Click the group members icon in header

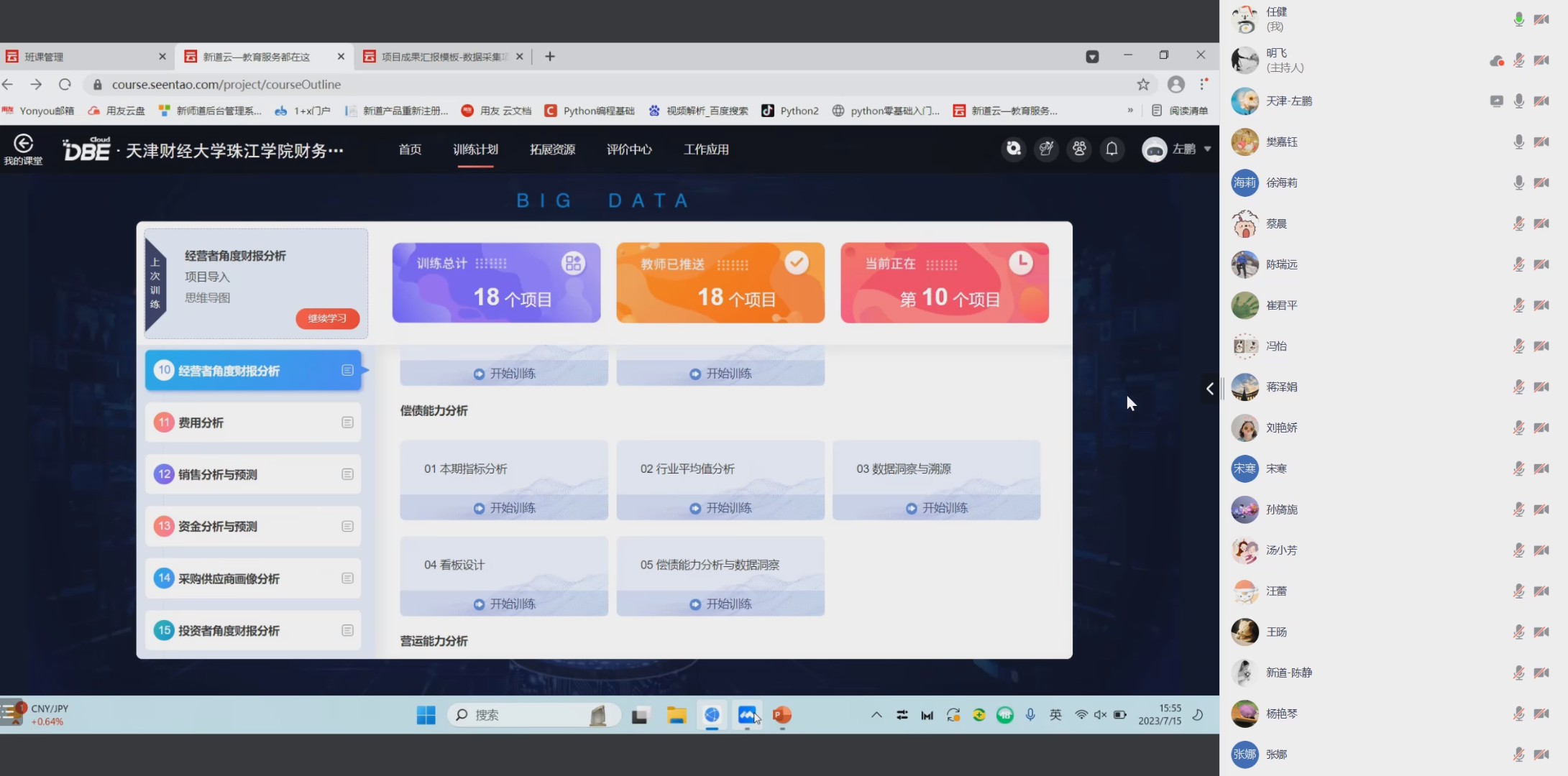pyautogui.click(x=1079, y=149)
